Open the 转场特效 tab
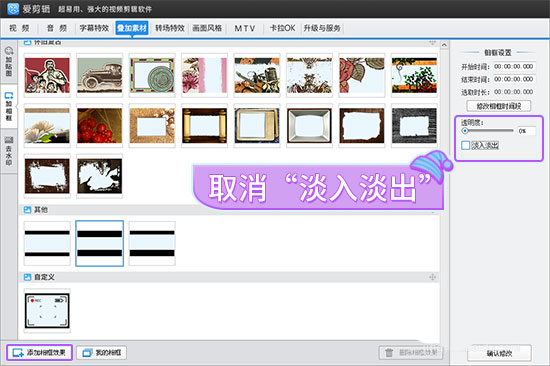 coord(170,28)
